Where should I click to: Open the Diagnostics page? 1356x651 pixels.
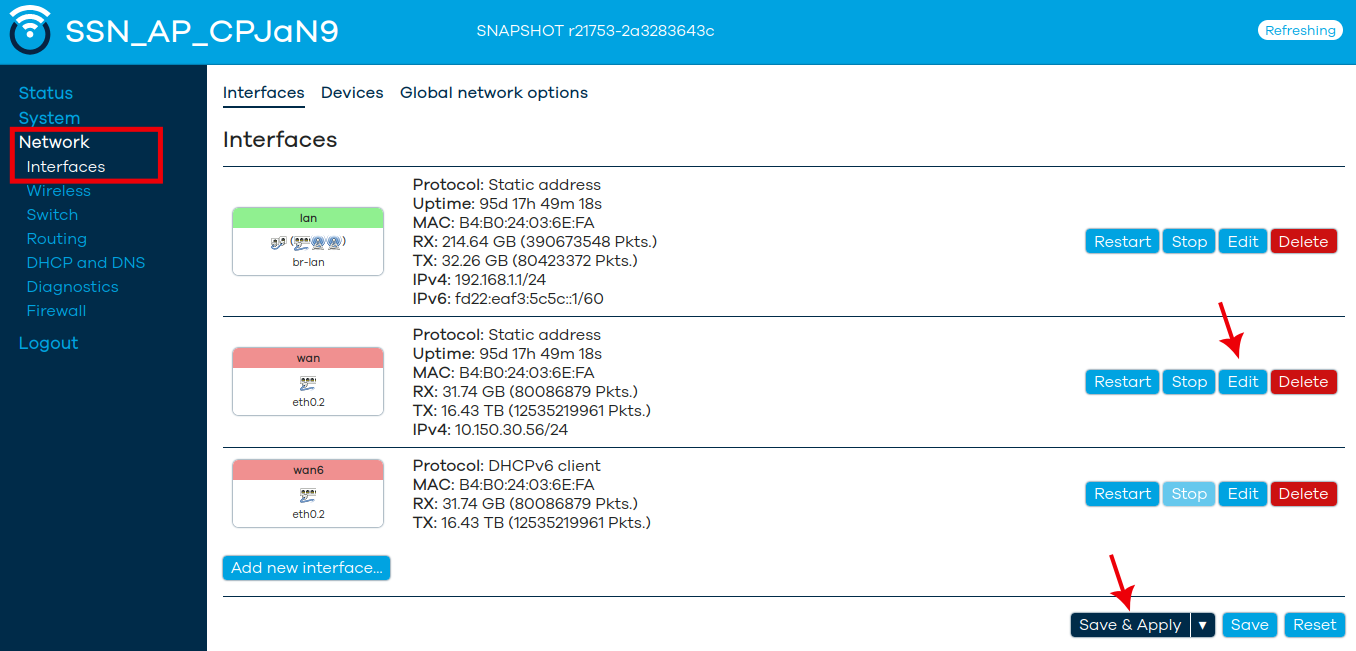click(73, 287)
